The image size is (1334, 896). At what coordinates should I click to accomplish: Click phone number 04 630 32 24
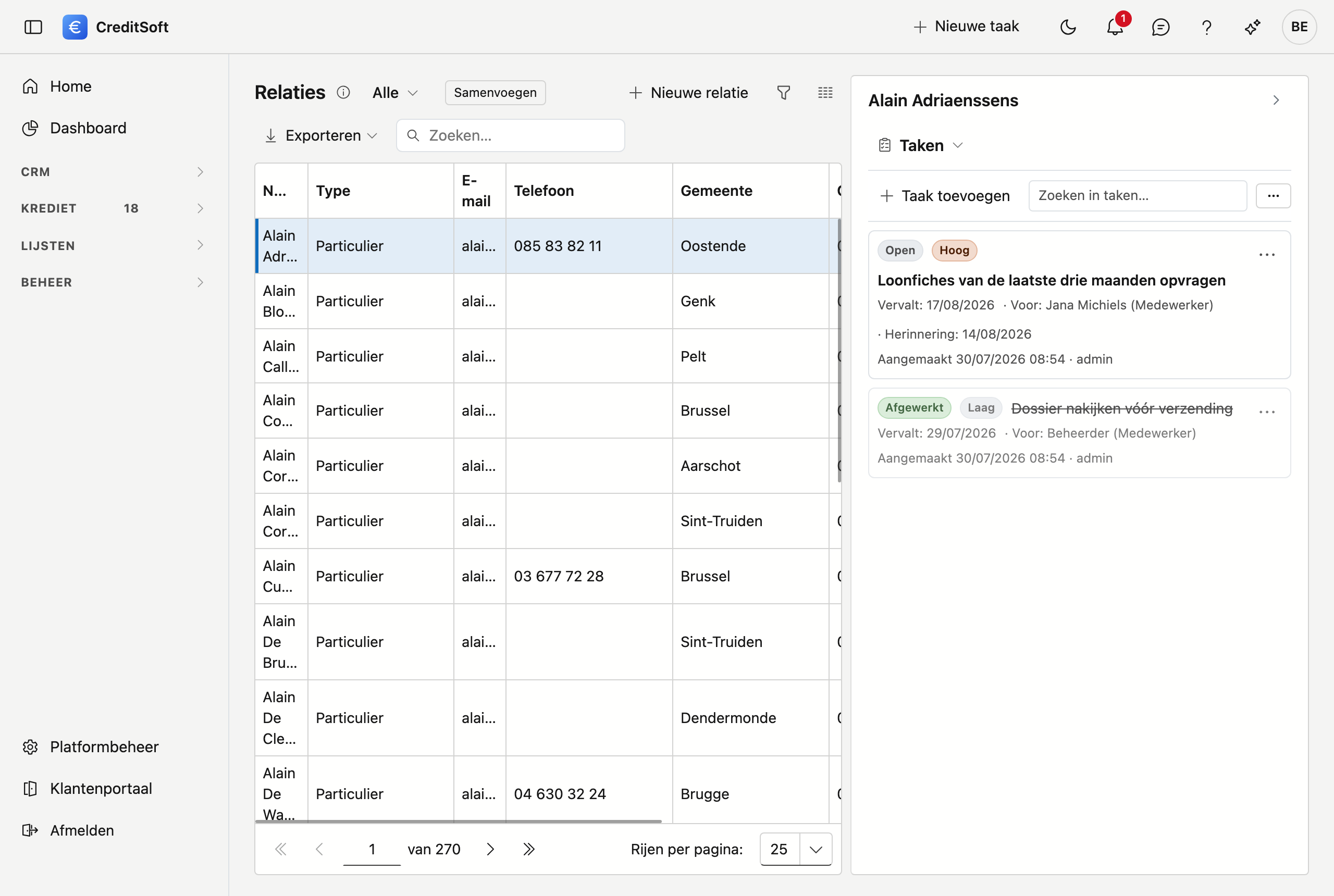tap(560, 794)
